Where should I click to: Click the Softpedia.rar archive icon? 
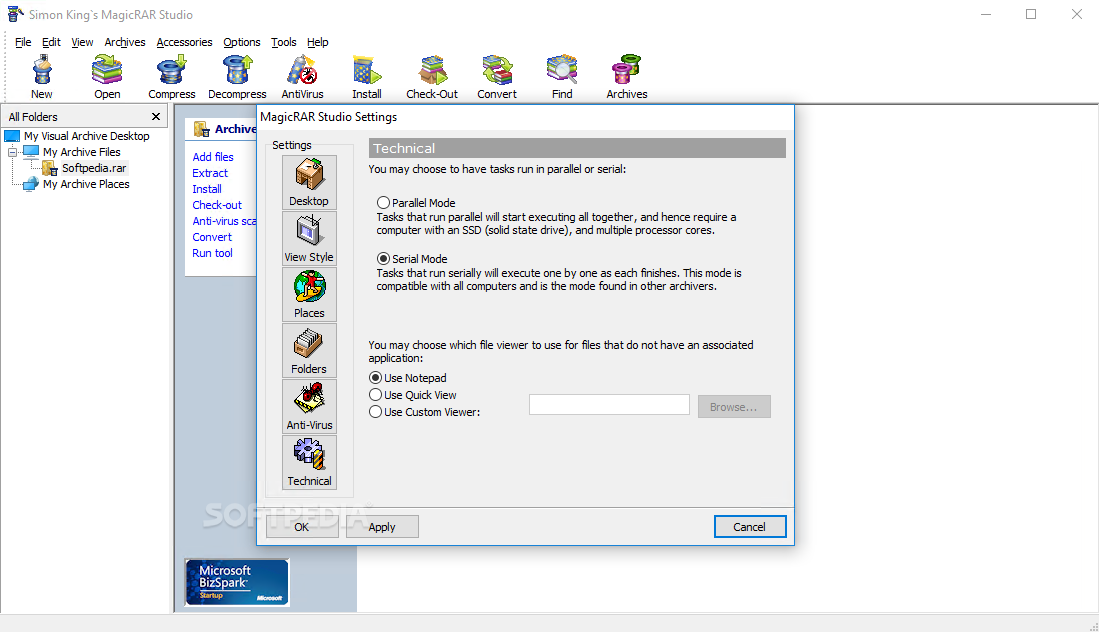coord(50,168)
